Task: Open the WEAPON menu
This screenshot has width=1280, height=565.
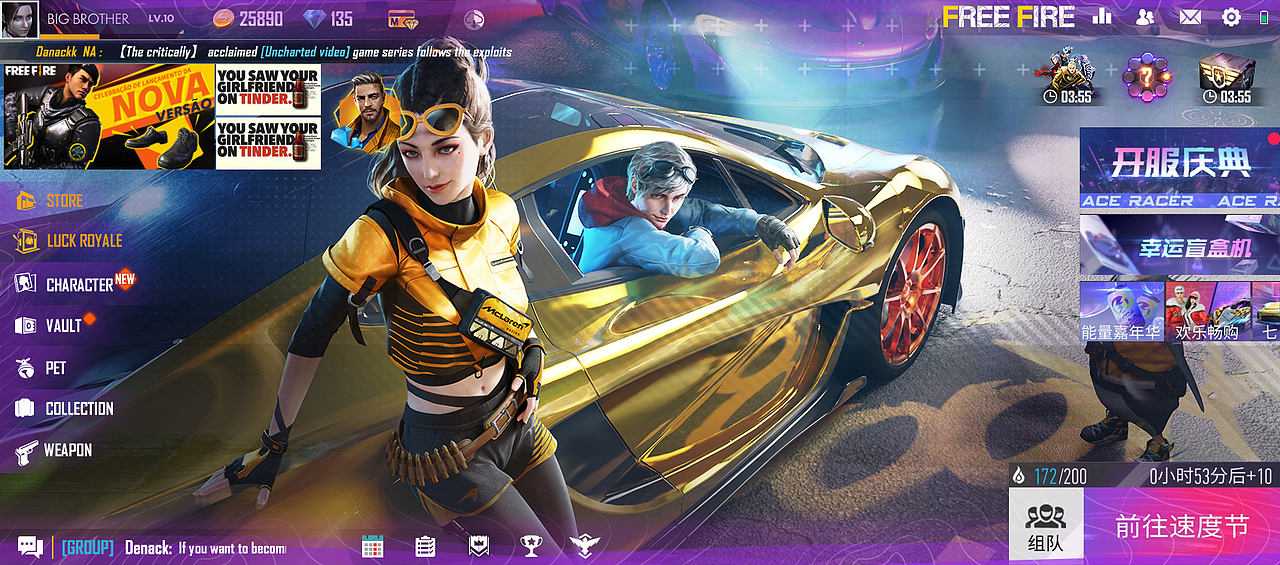Action: click(54, 451)
